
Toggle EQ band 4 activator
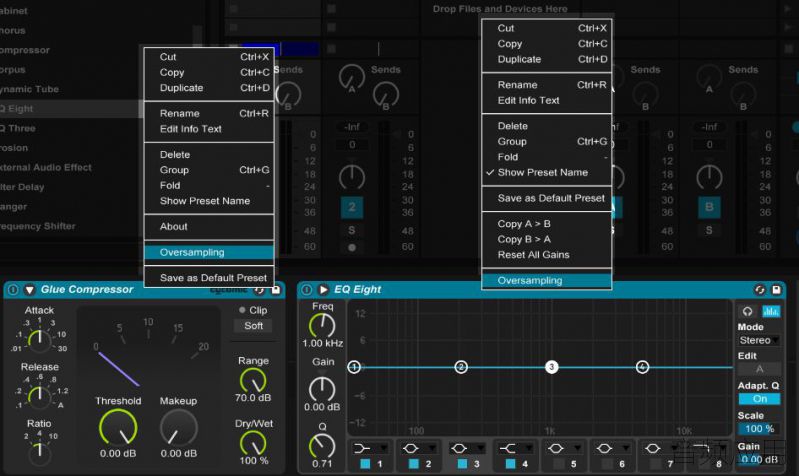pos(510,464)
